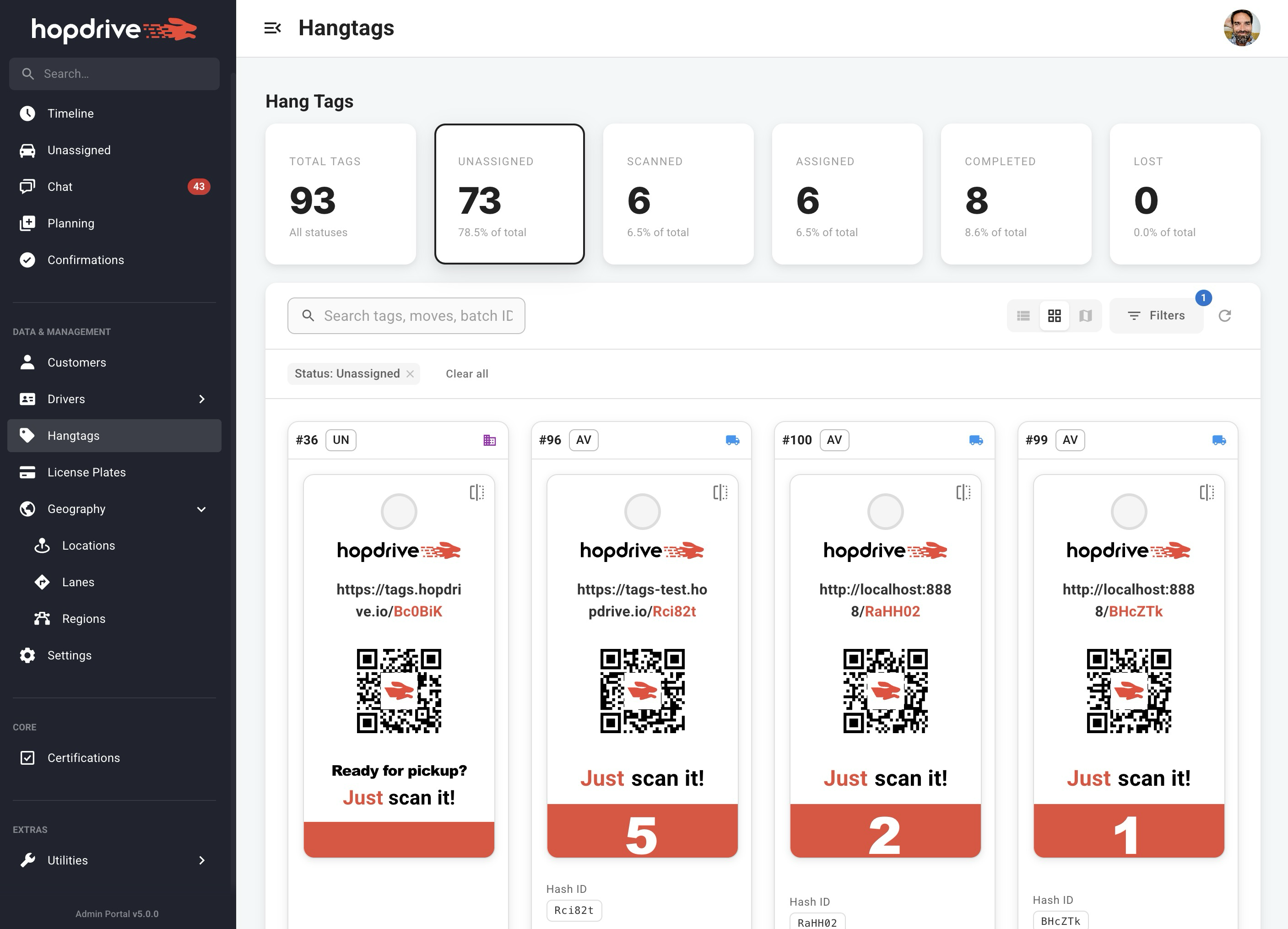The image size is (1288, 929).
Task: Remove the Status: Unassigned filter chip
Action: (x=411, y=373)
